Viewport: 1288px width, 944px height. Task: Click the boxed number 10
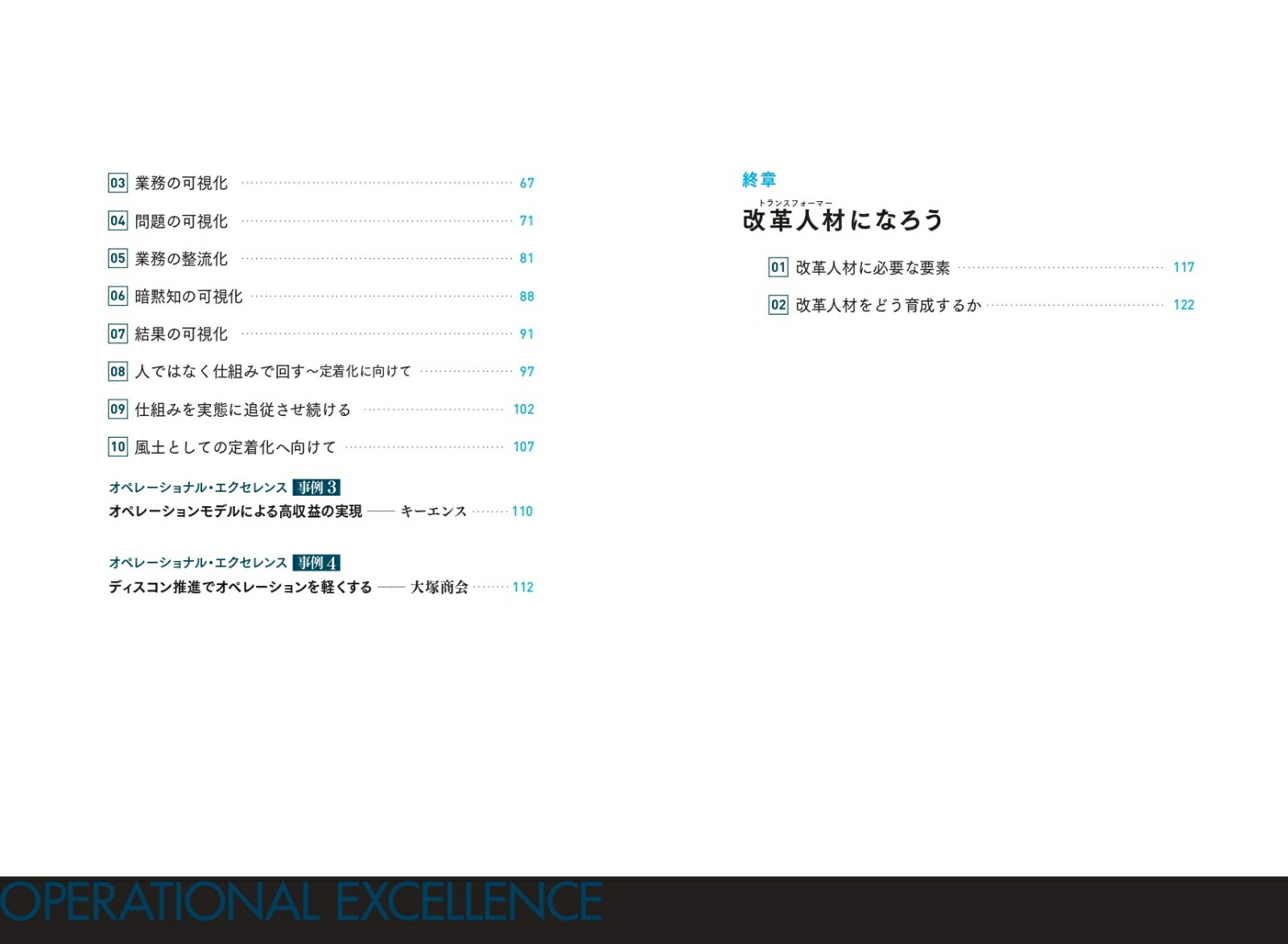118,447
